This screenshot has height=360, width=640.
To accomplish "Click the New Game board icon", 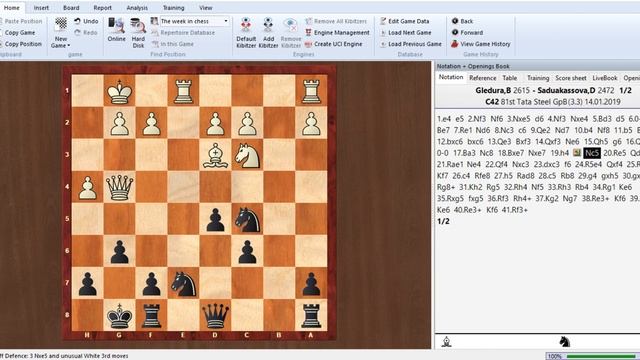I will click(61, 24).
